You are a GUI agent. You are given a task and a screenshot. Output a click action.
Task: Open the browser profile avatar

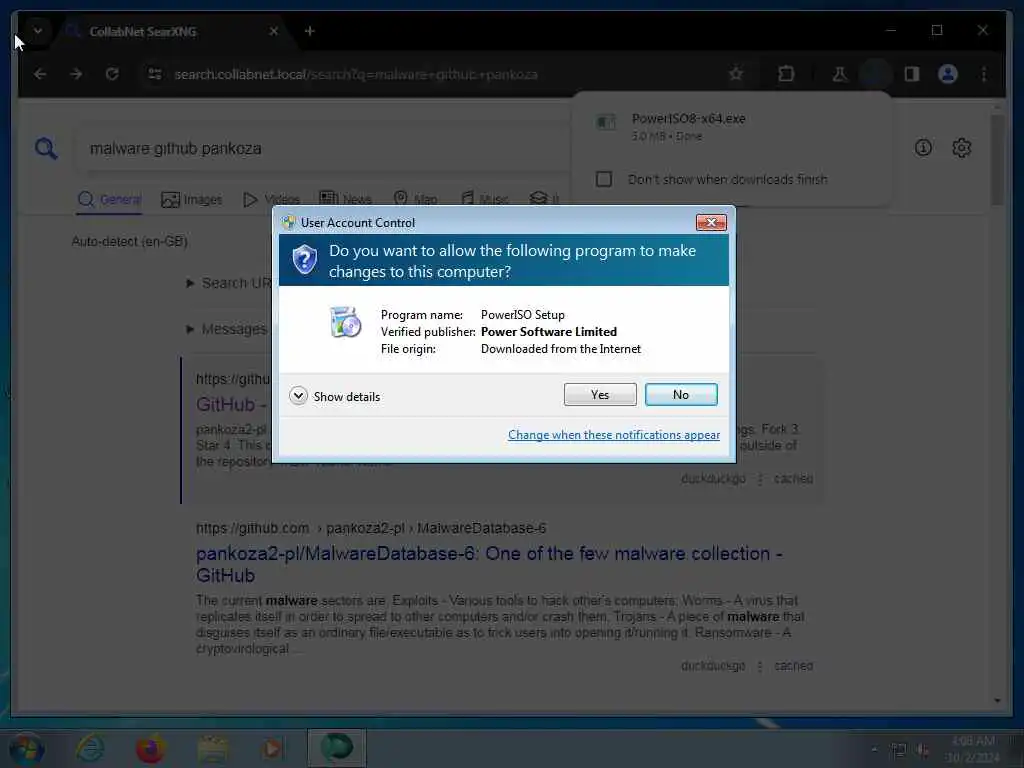point(948,74)
